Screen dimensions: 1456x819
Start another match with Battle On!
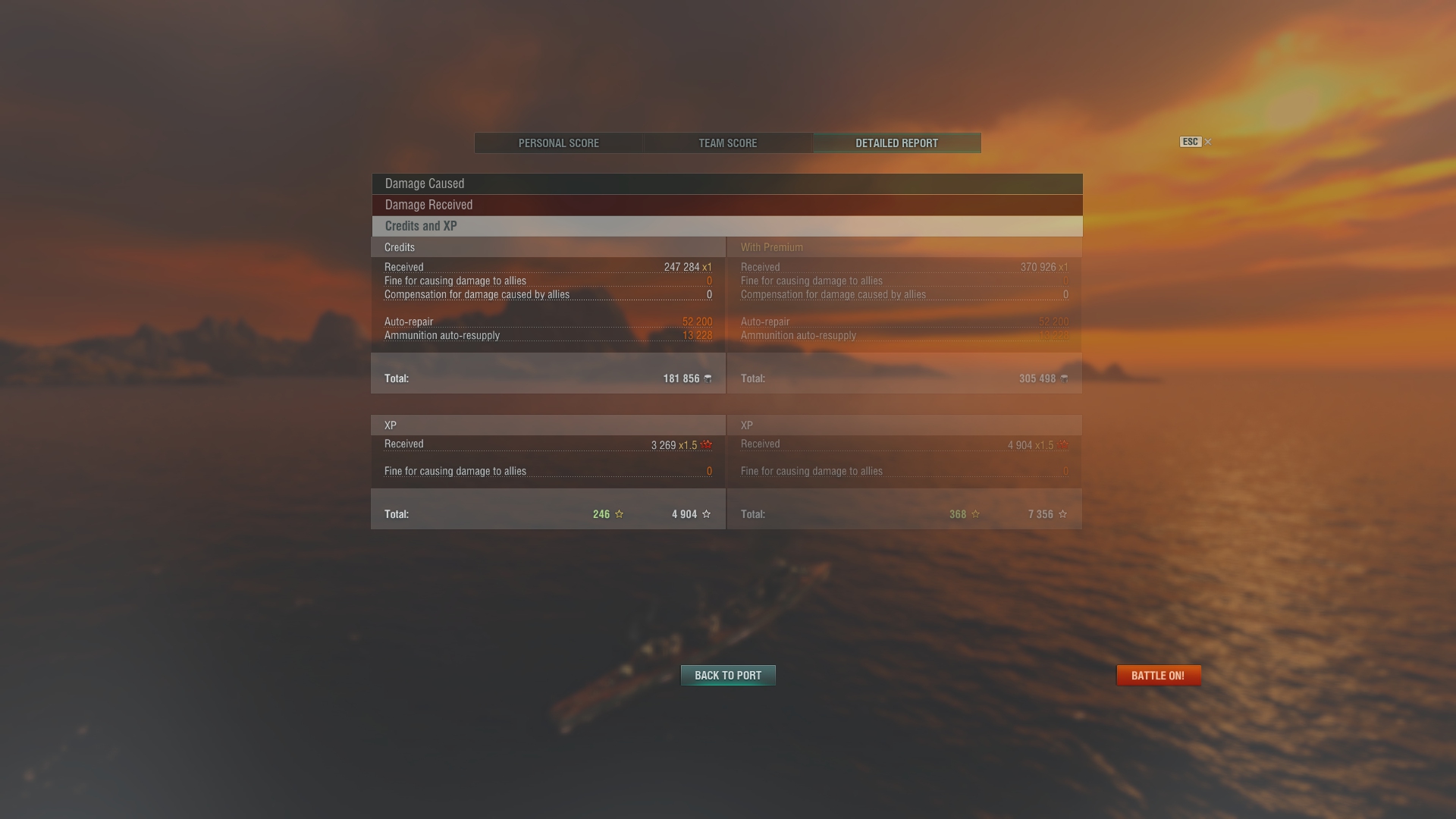coord(1159,675)
